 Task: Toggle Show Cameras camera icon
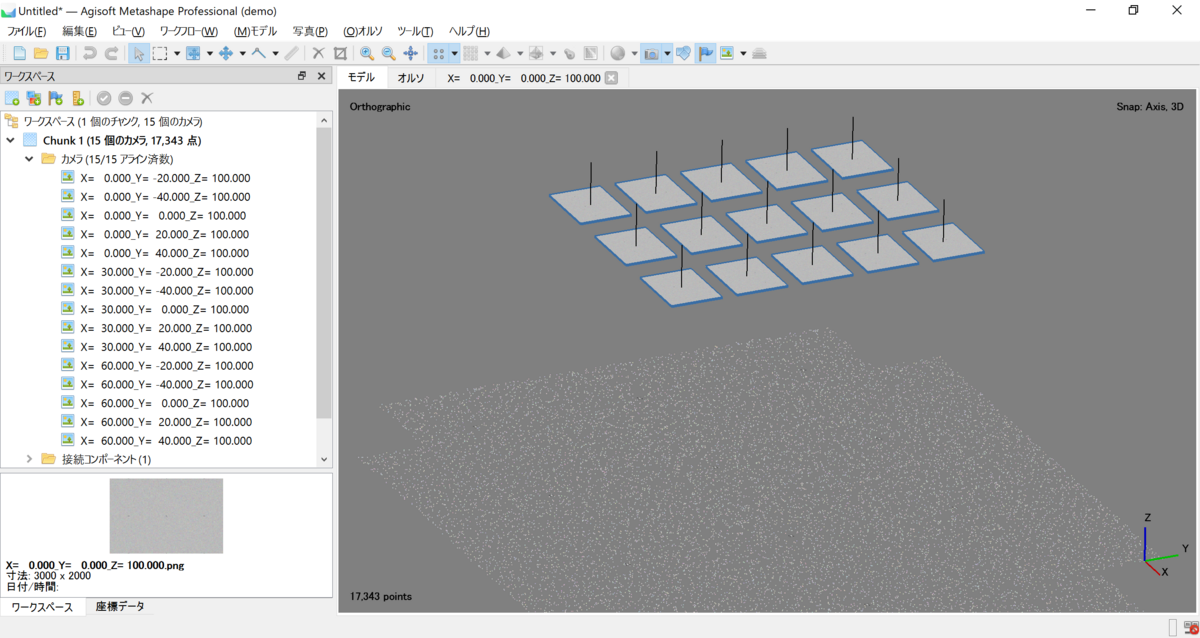(651, 53)
